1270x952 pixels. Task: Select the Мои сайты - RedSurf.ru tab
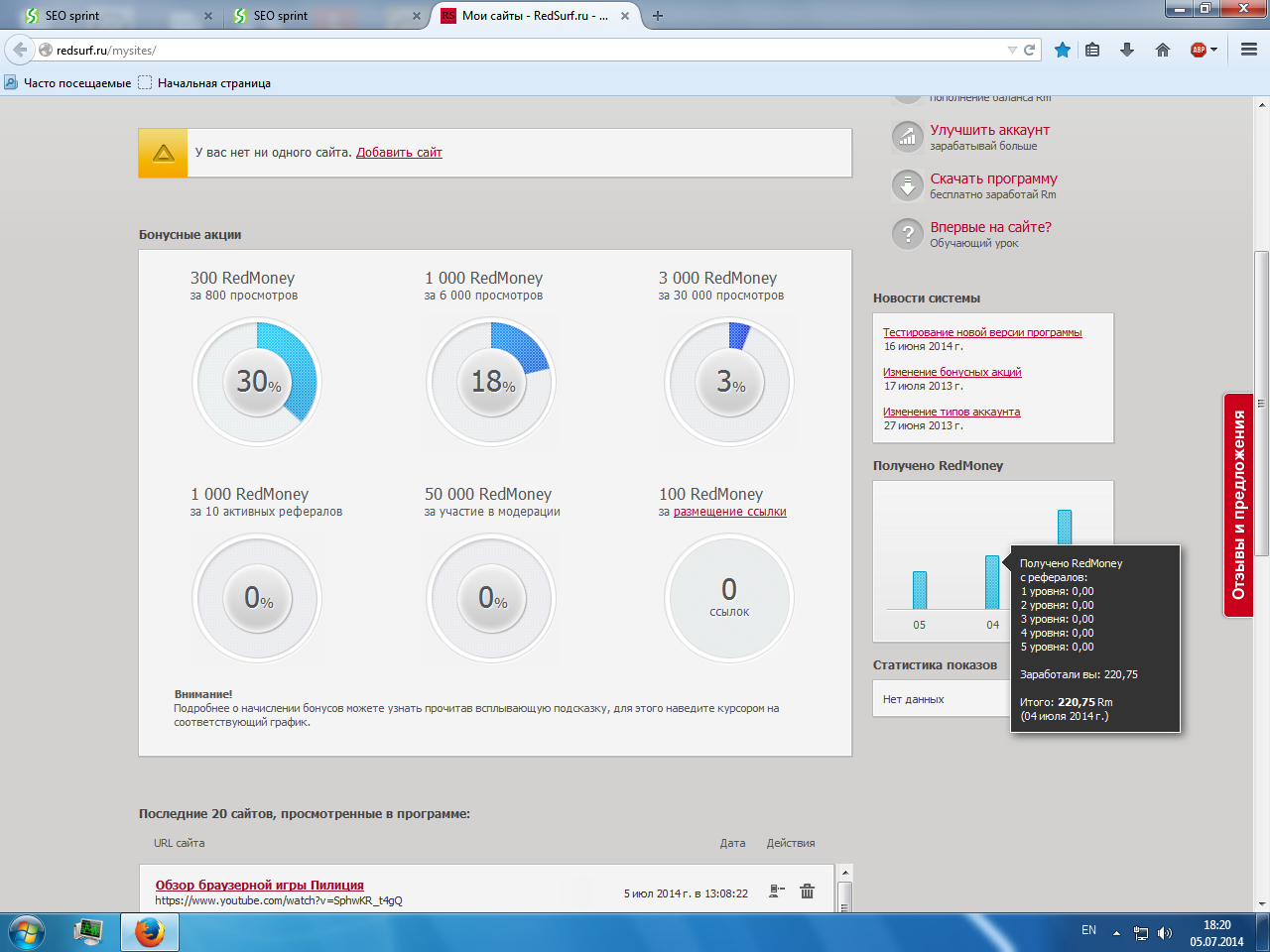[536, 16]
